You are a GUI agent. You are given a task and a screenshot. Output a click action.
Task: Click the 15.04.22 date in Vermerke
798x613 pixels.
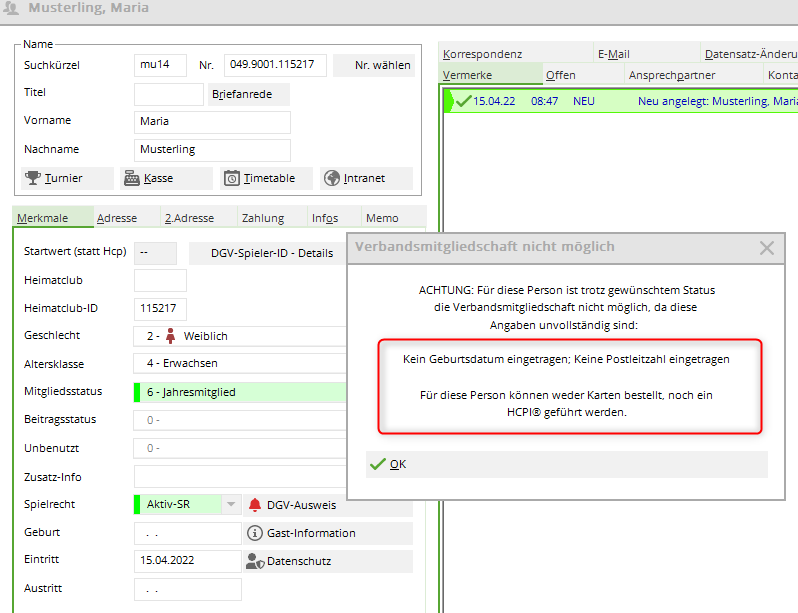[x=494, y=101]
